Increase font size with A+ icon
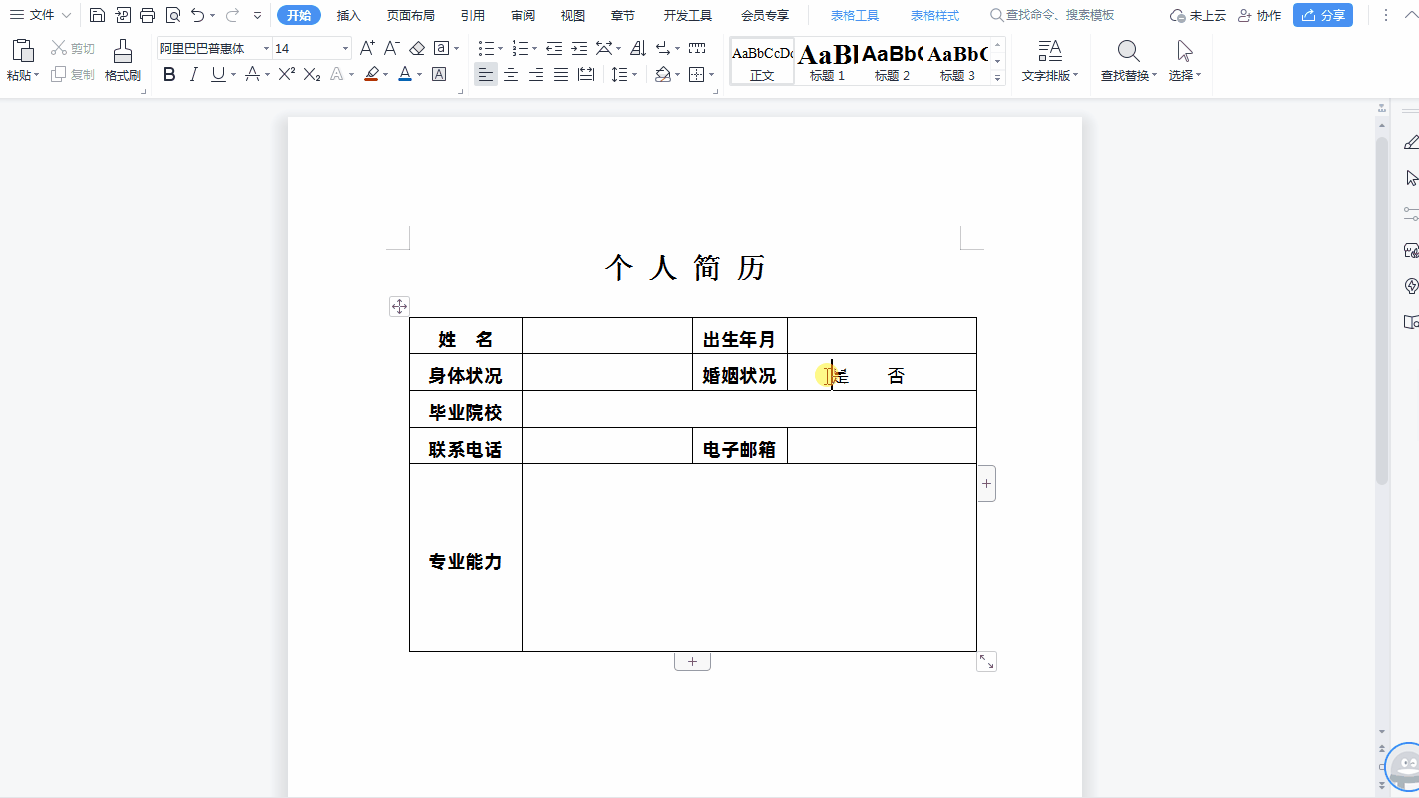 [367, 48]
